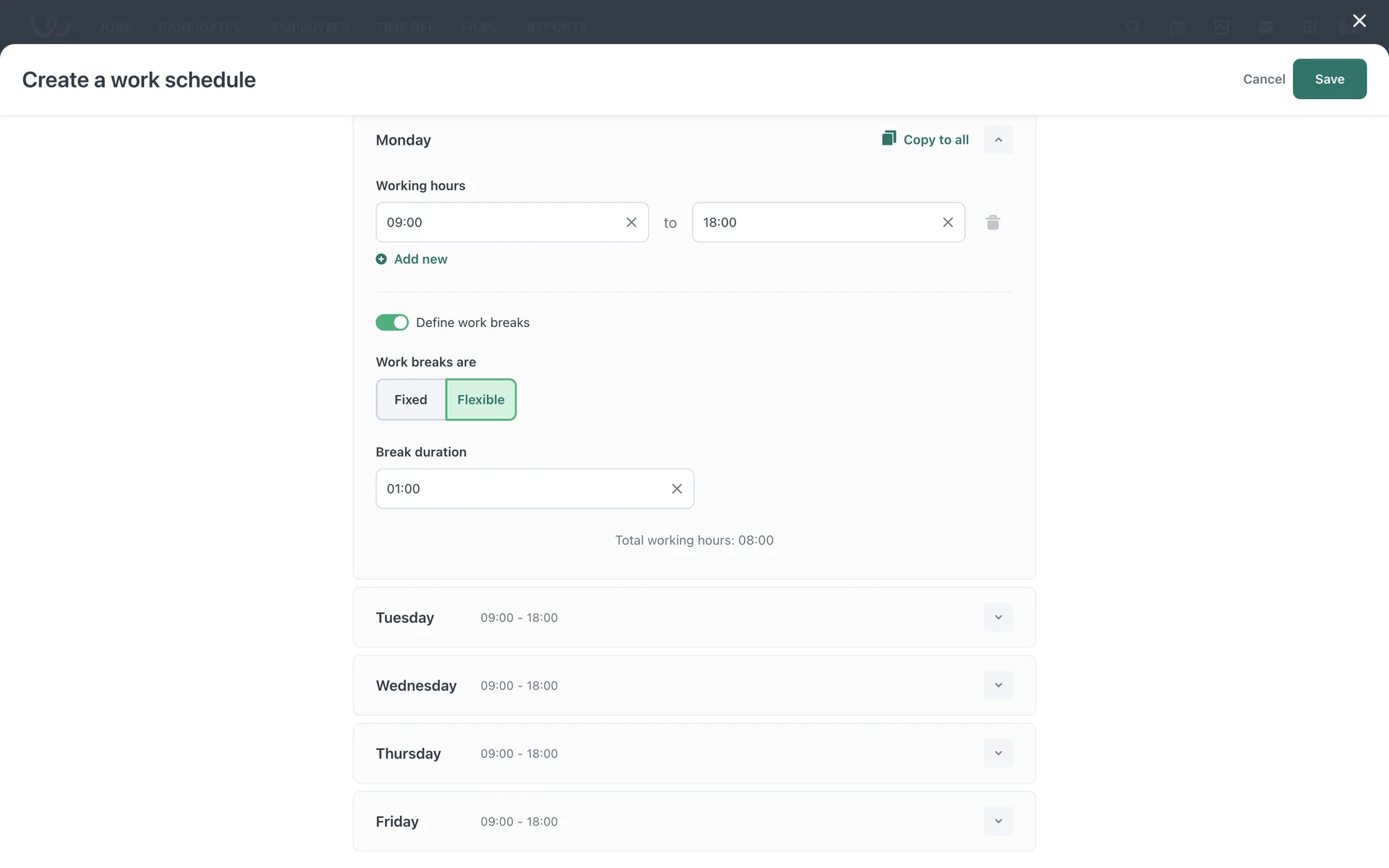The width and height of the screenshot is (1389, 868).
Task: Click the Break duration input field
Action: click(521, 488)
